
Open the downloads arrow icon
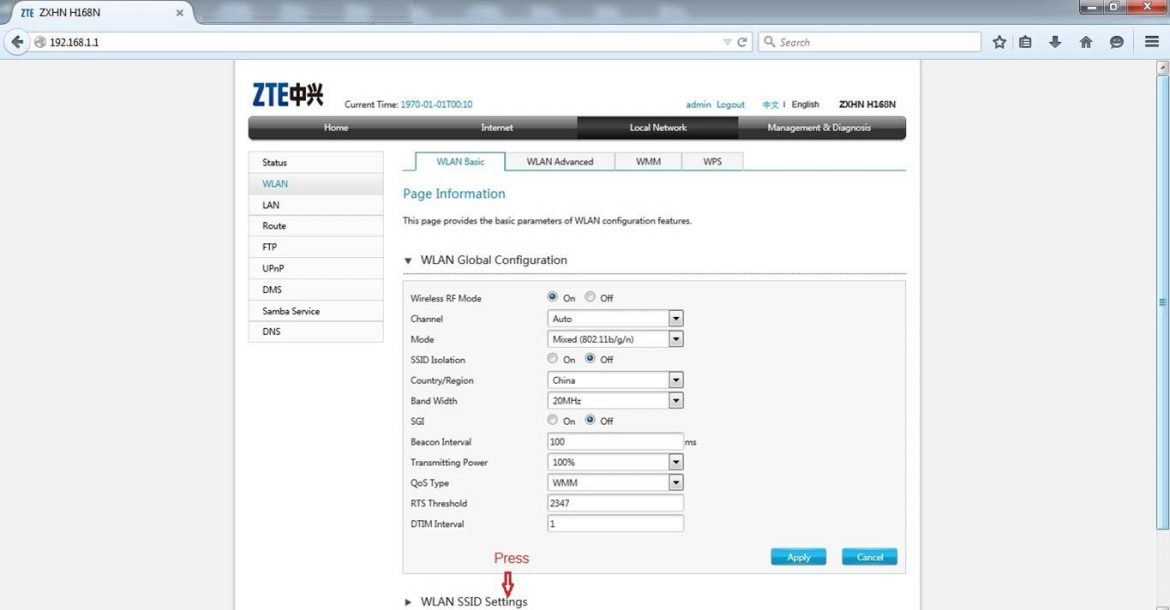click(x=1055, y=42)
